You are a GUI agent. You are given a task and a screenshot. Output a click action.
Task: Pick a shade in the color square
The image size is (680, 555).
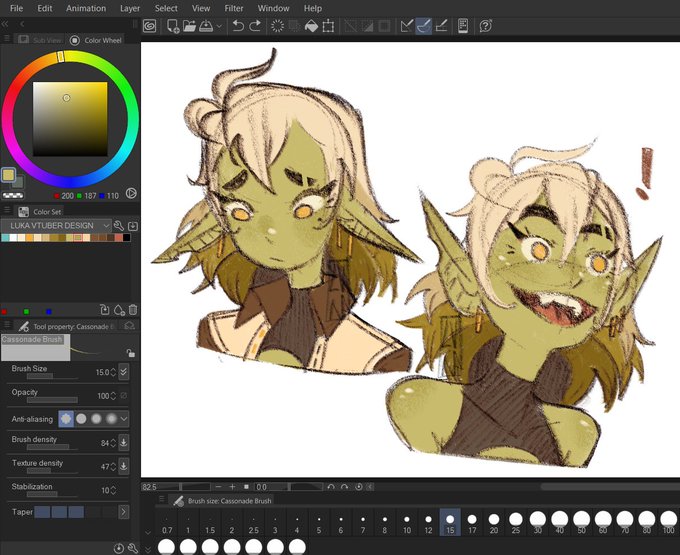[x=70, y=119]
